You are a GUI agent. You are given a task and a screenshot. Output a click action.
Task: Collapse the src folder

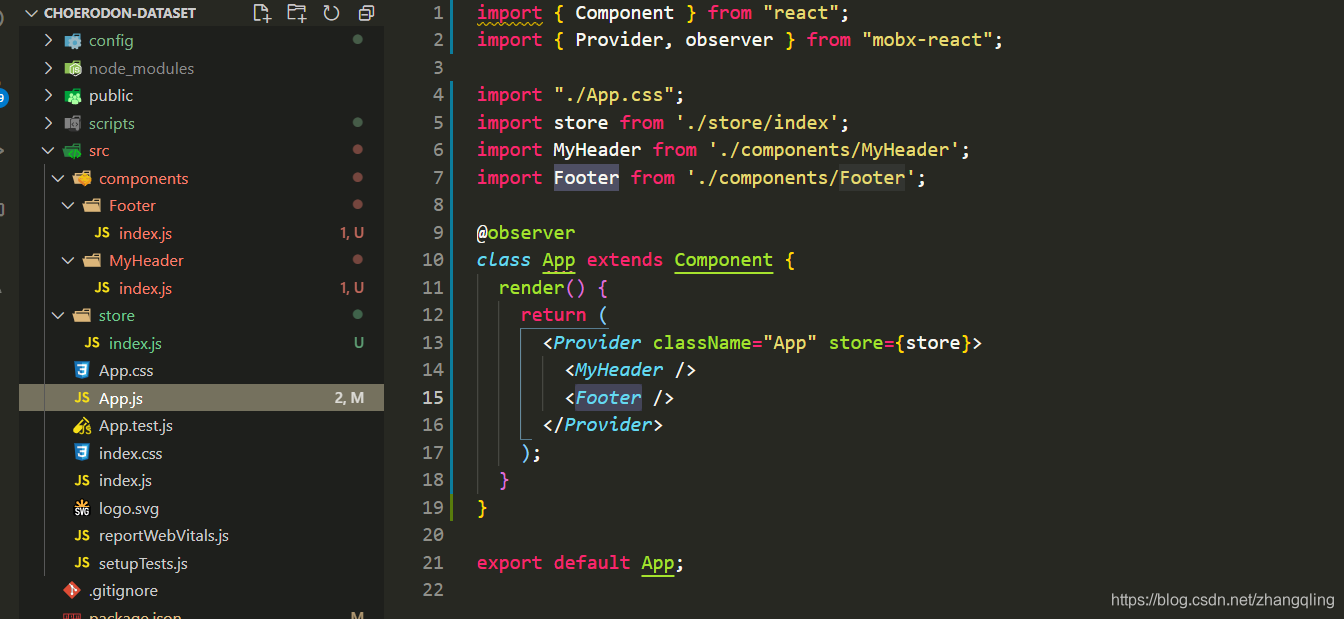pos(48,151)
